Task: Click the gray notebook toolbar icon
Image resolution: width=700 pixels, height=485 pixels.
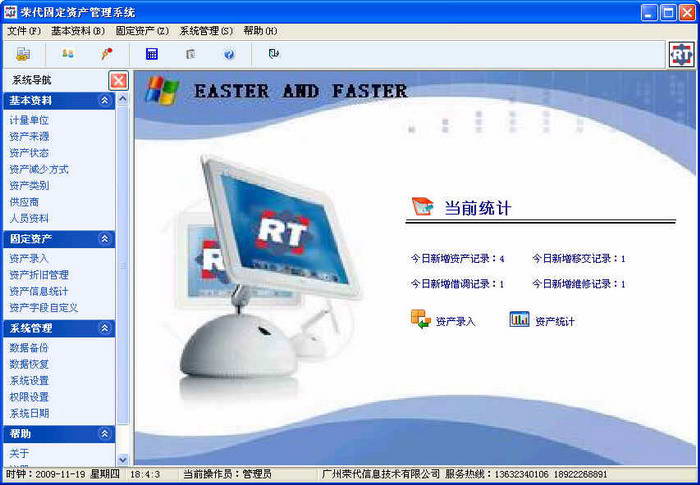Action: [x=191, y=54]
